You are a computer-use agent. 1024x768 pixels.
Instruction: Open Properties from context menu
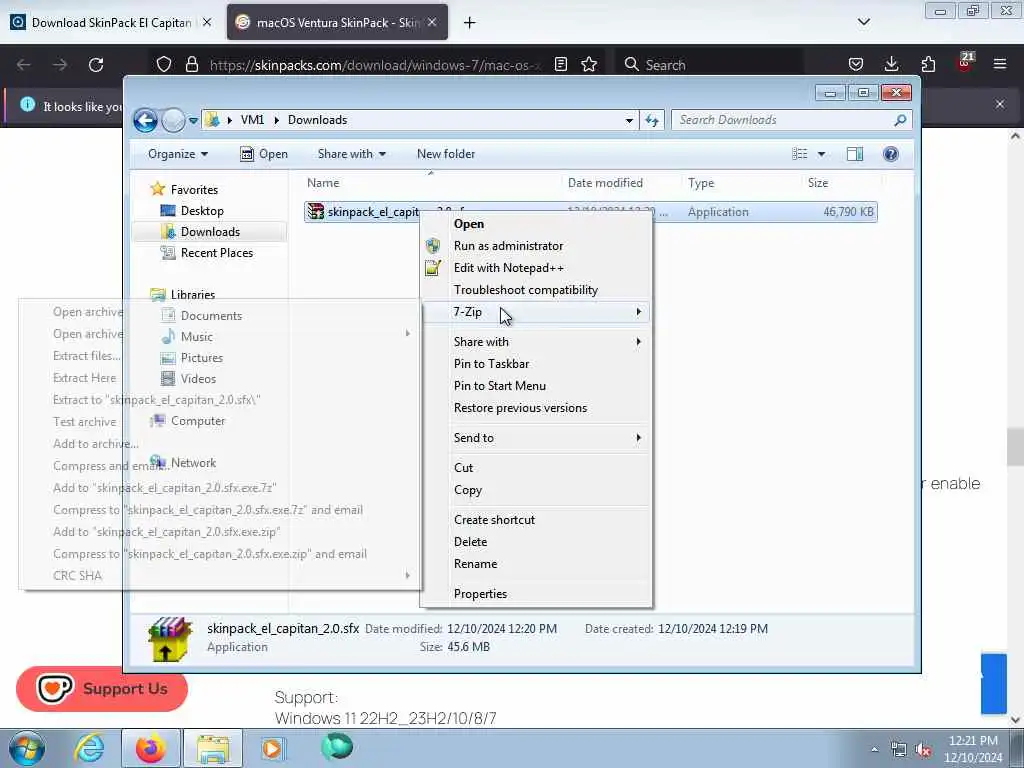536,594
